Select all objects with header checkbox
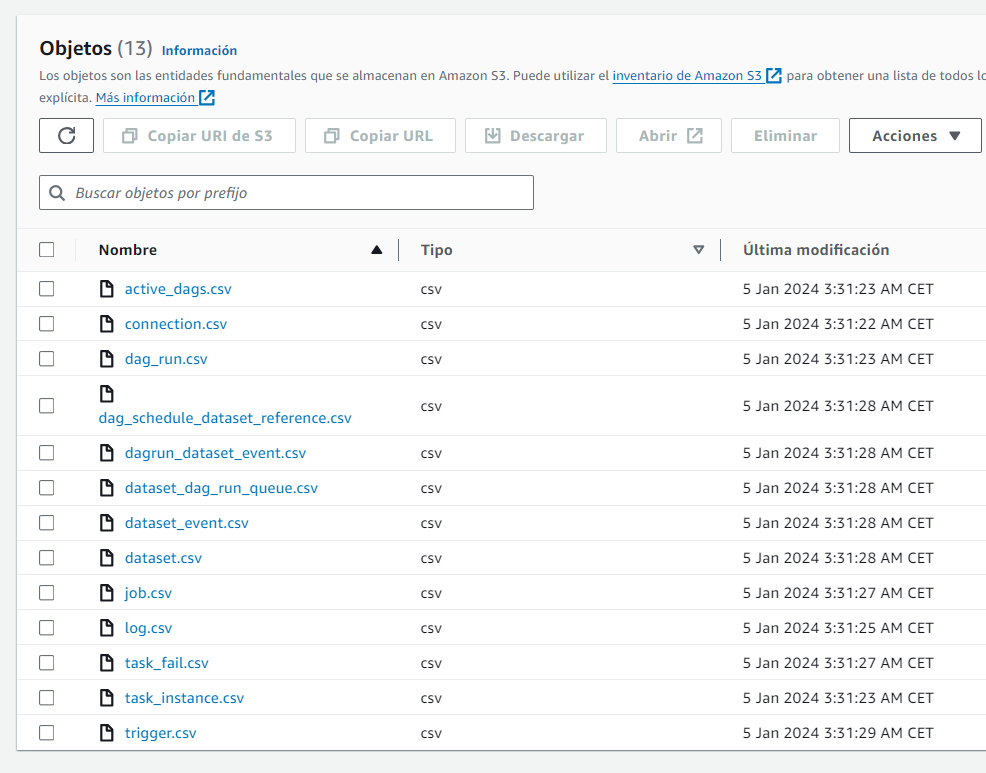Screen dimensions: 986x773 click(x=47, y=250)
